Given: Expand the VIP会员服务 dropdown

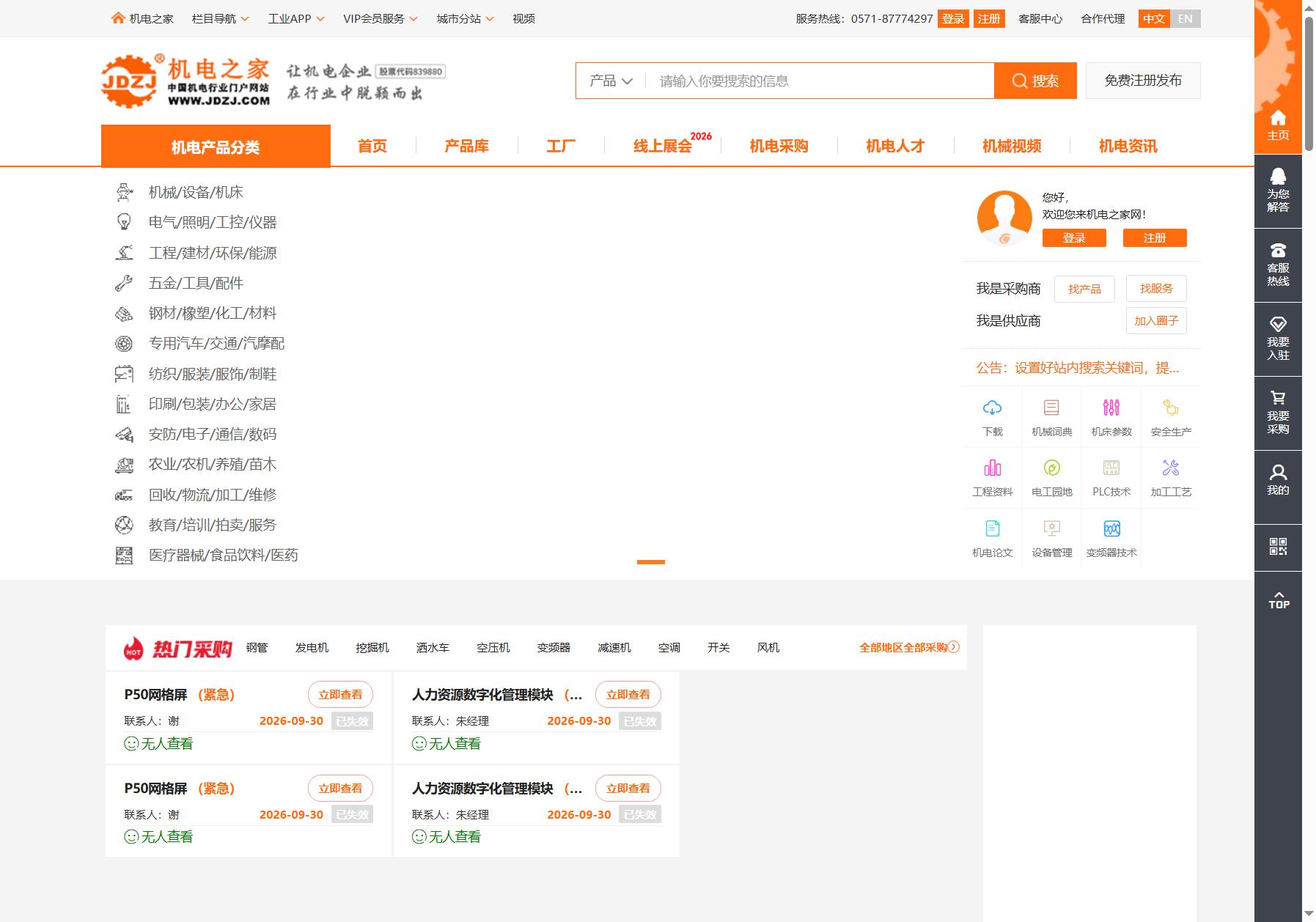Looking at the screenshot, I should pos(380,19).
